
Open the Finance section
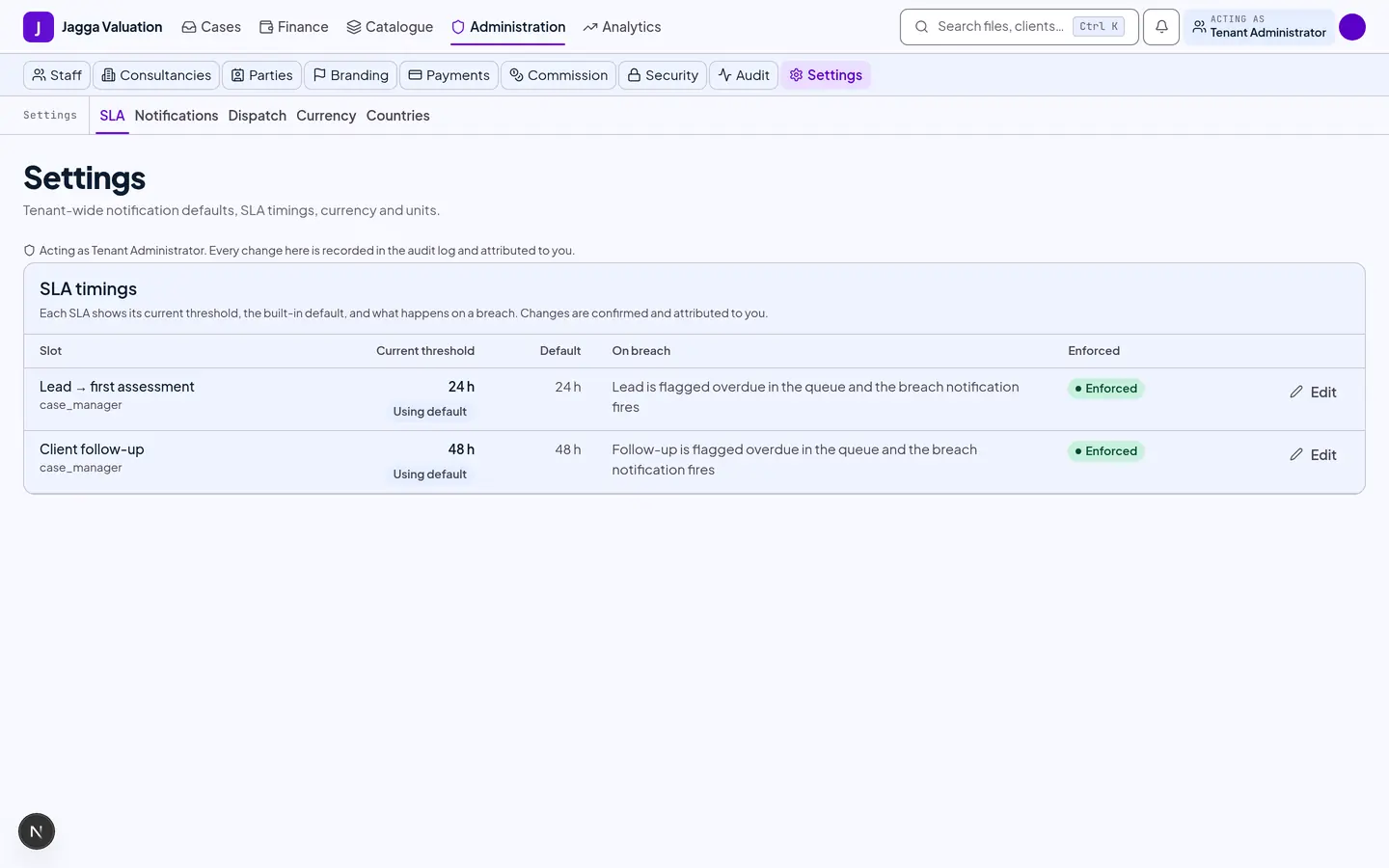294,27
